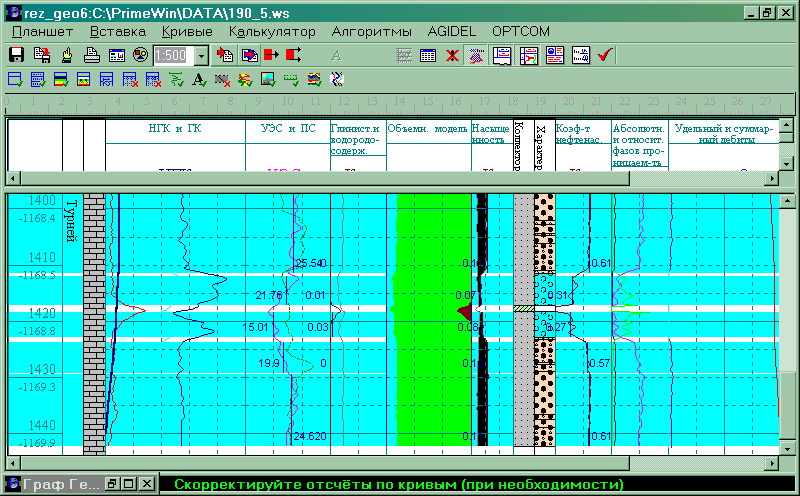
Task: Click header pane scroll-left arrow
Action: point(13,178)
